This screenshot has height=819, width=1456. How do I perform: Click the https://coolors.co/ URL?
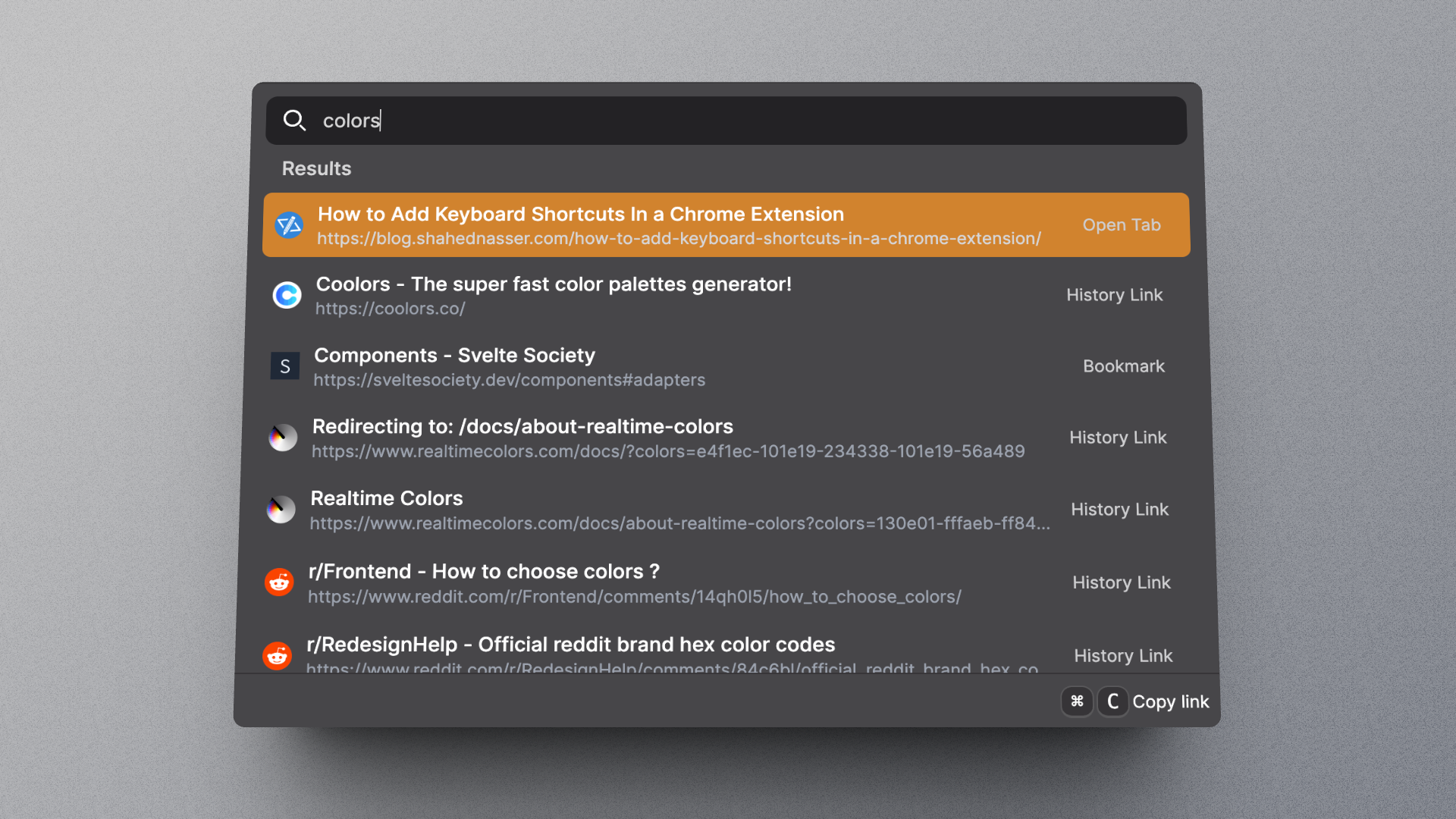coord(391,309)
